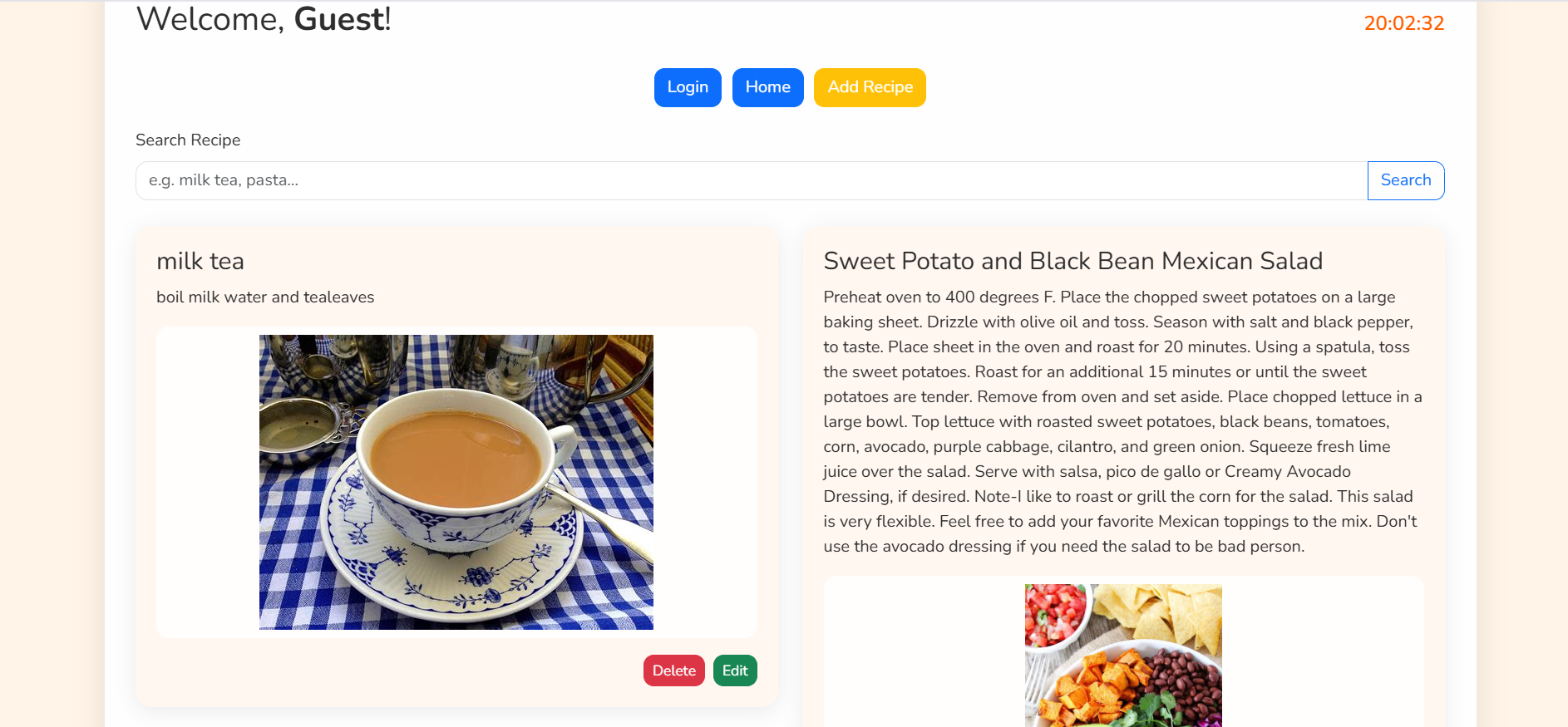Click the Search Recipe label
This screenshot has width=1568, height=727.
pyautogui.click(x=188, y=140)
